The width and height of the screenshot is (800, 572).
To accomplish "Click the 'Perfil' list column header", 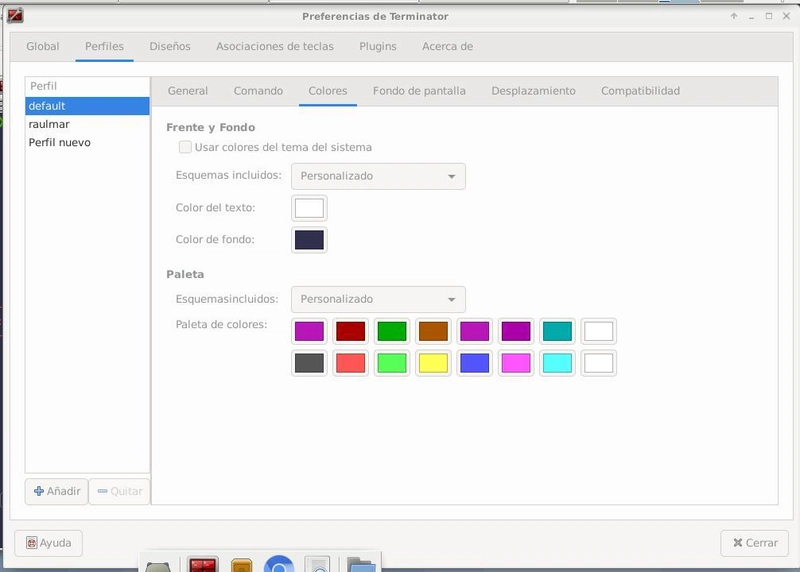I will [87, 86].
